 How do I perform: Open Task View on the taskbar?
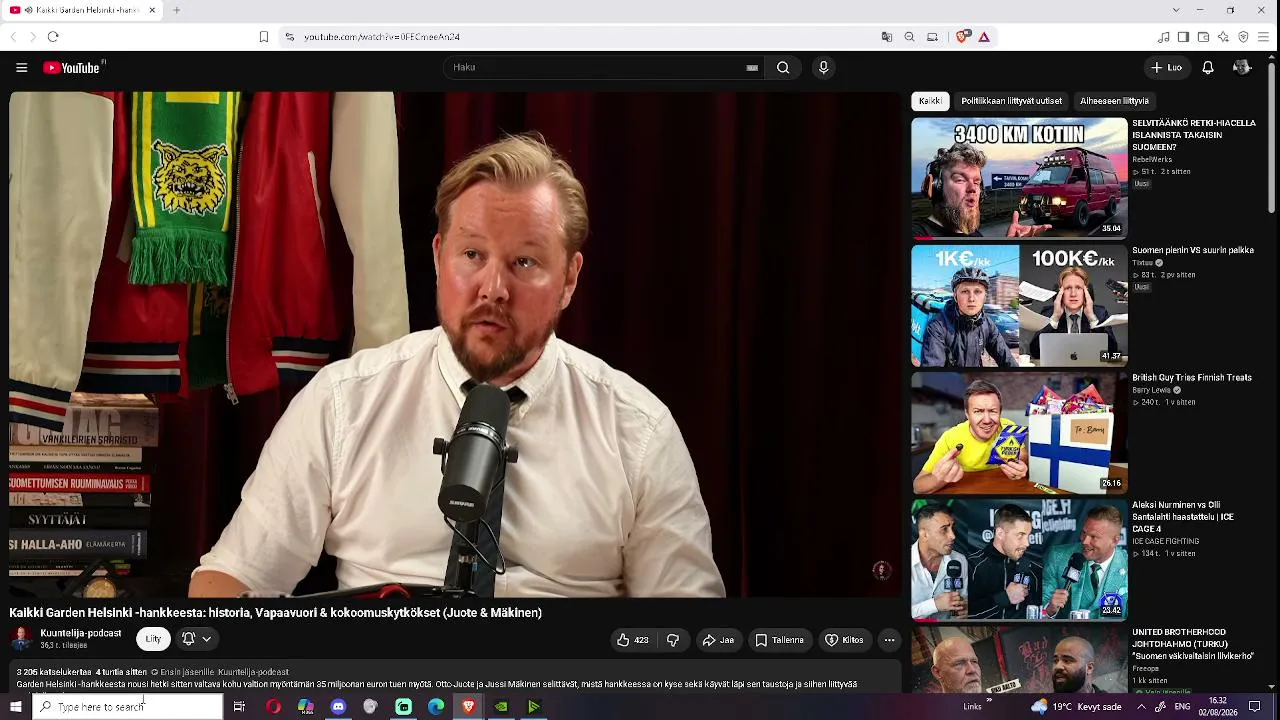click(239, 707)
